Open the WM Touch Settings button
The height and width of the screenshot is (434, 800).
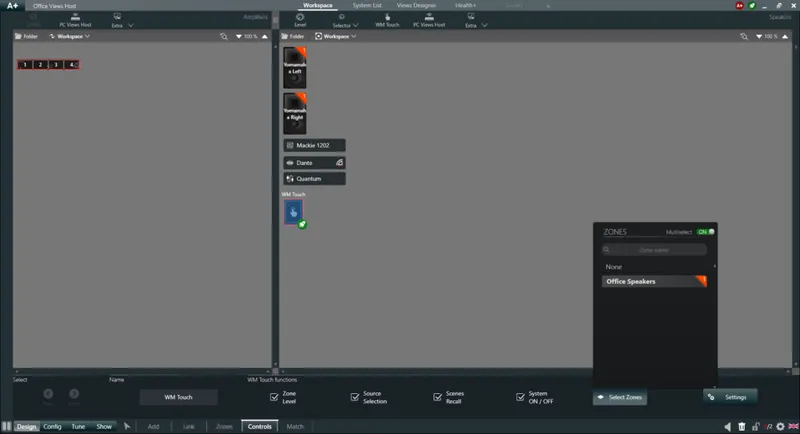pyautogui.click(x=730, y=397)
